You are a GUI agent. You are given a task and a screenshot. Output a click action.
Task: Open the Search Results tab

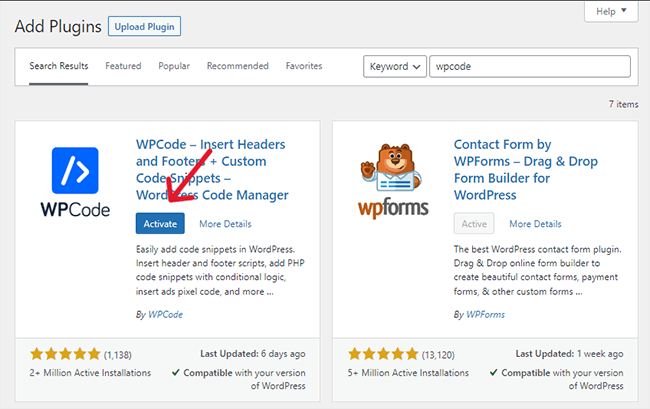58,66
